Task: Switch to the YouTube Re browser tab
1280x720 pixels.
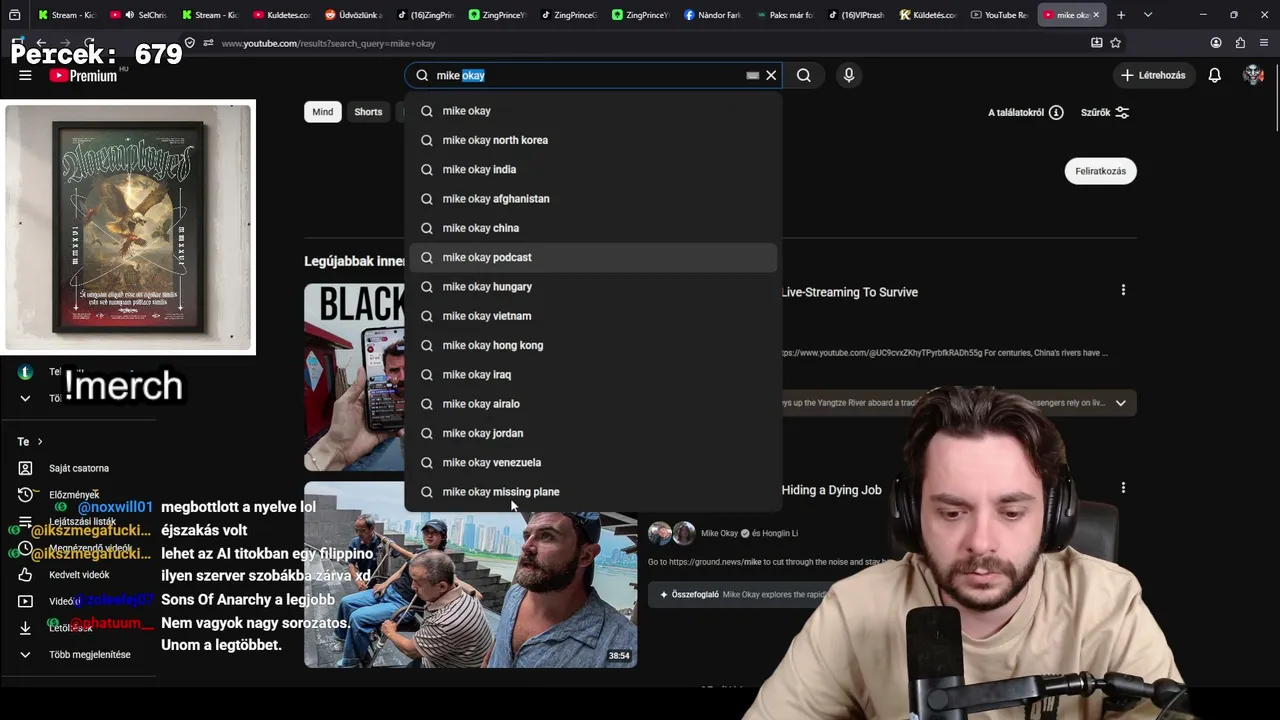Action: 999,15
